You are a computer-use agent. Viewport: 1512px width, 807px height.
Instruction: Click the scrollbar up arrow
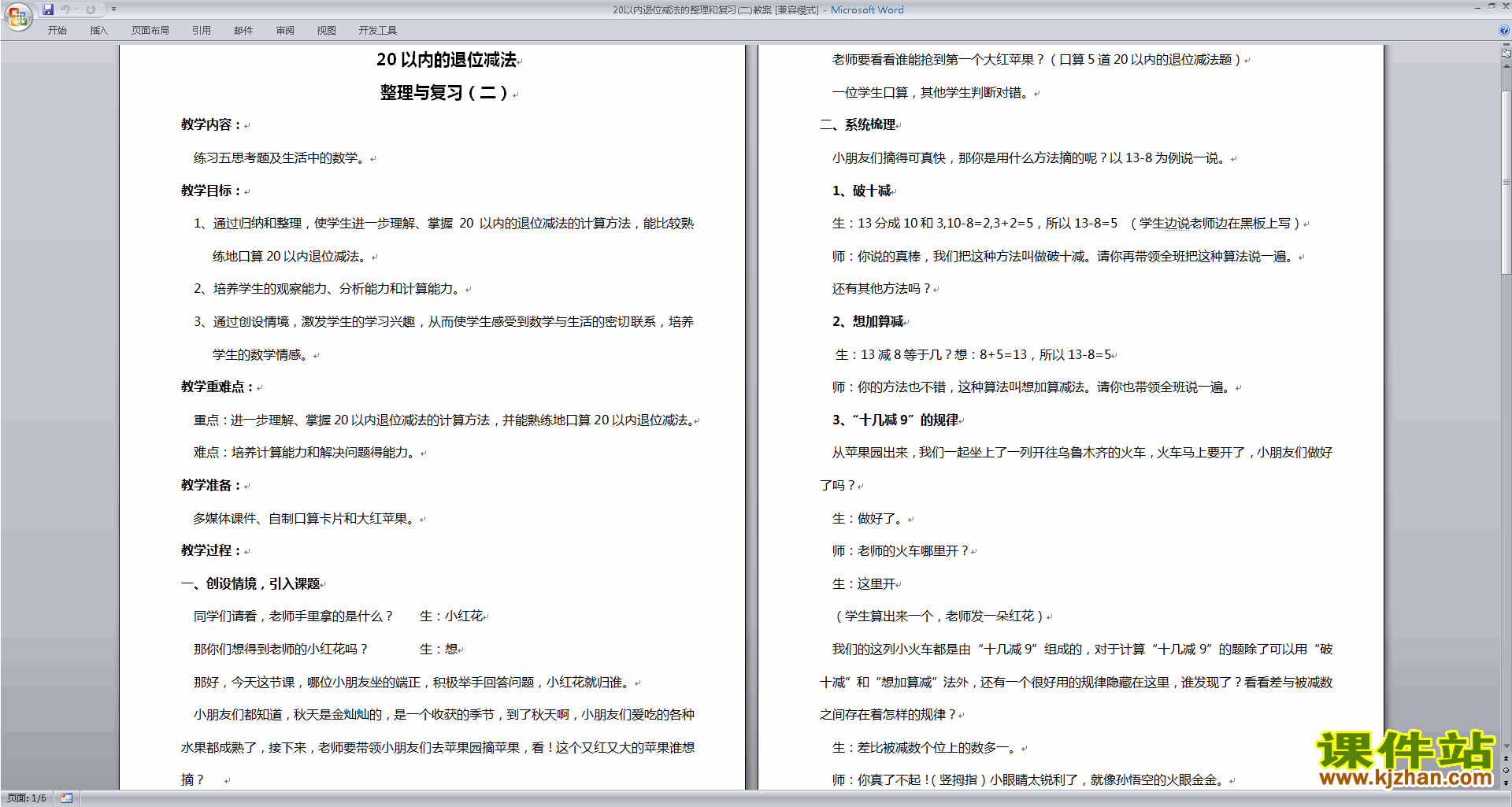[x=1506, y=65]
